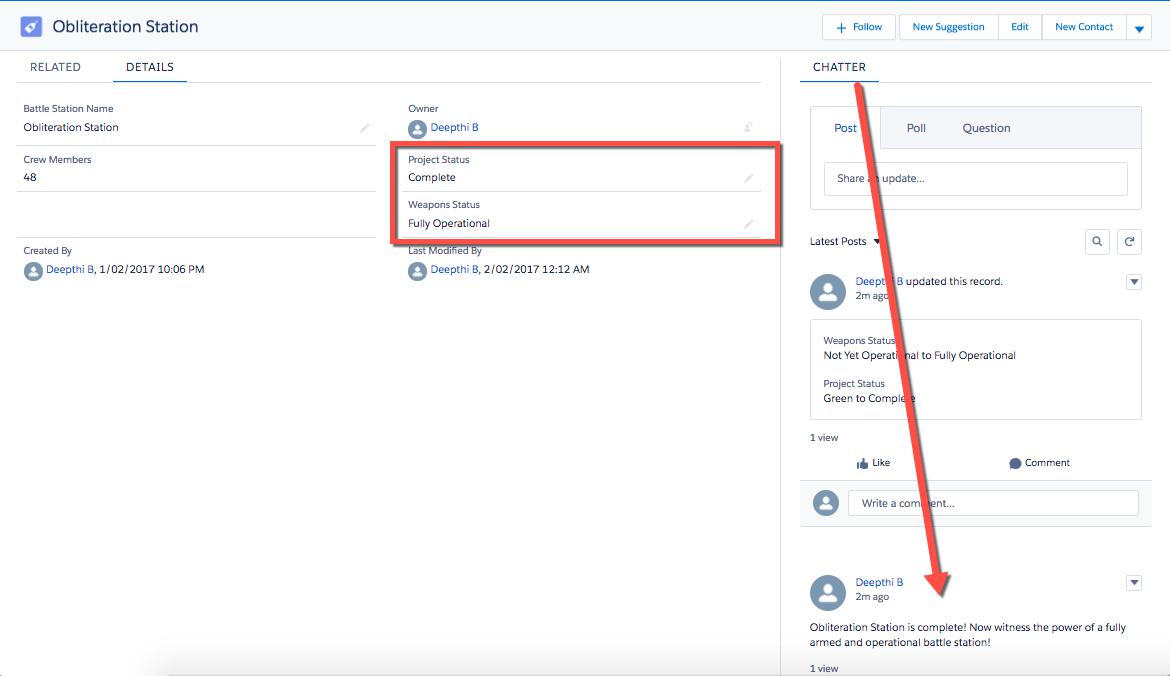Click the '1 view' count under record update

(x=824, y=438)
